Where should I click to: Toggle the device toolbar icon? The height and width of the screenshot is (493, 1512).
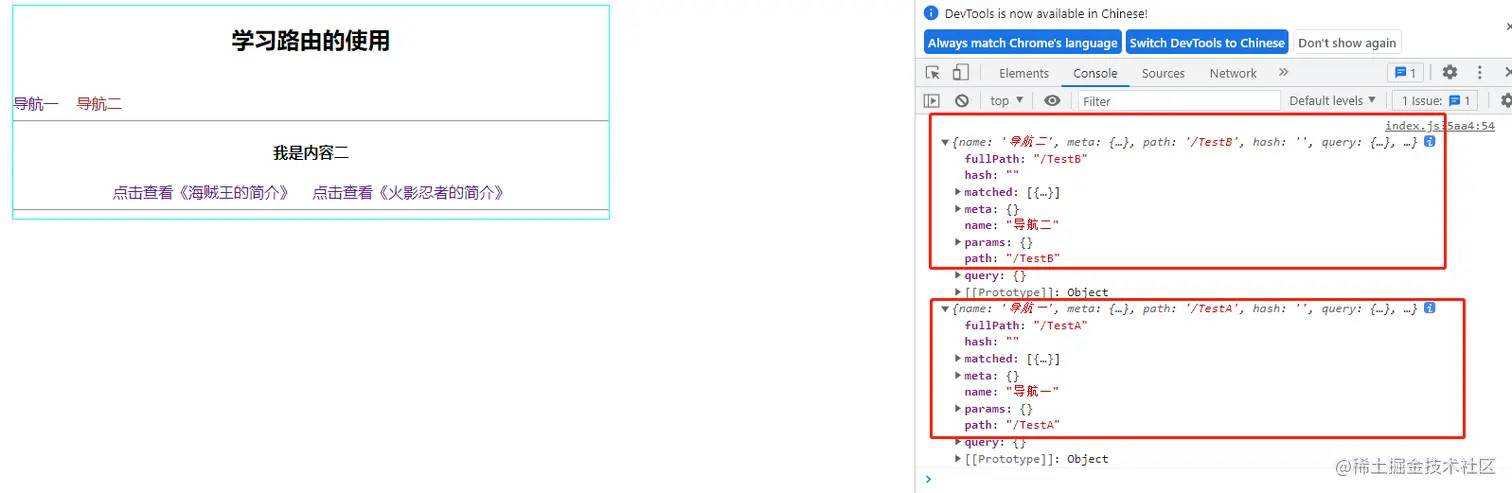coord(960,73)
